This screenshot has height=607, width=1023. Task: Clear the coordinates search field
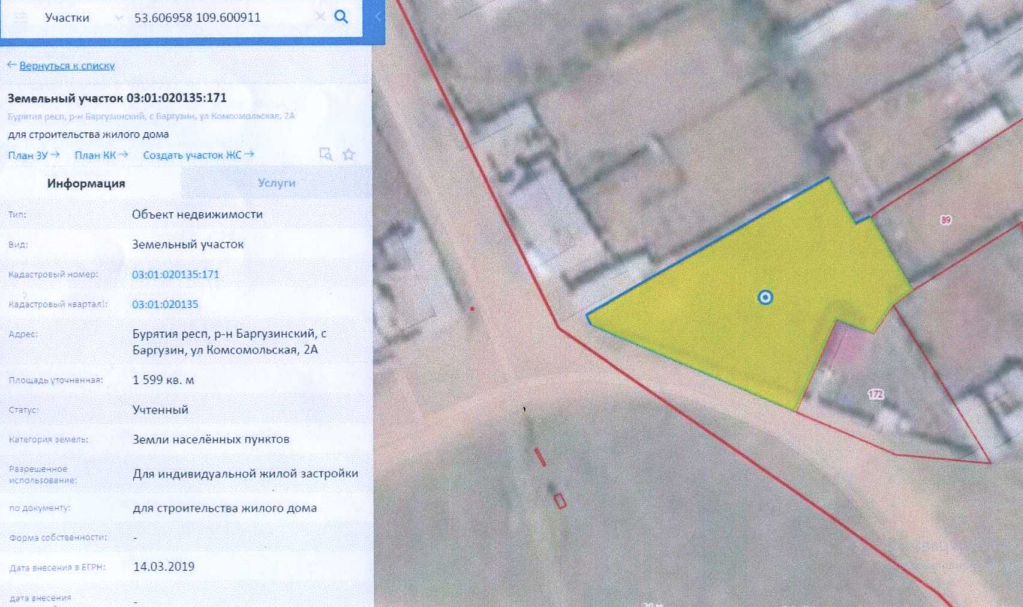pos(319,17)
